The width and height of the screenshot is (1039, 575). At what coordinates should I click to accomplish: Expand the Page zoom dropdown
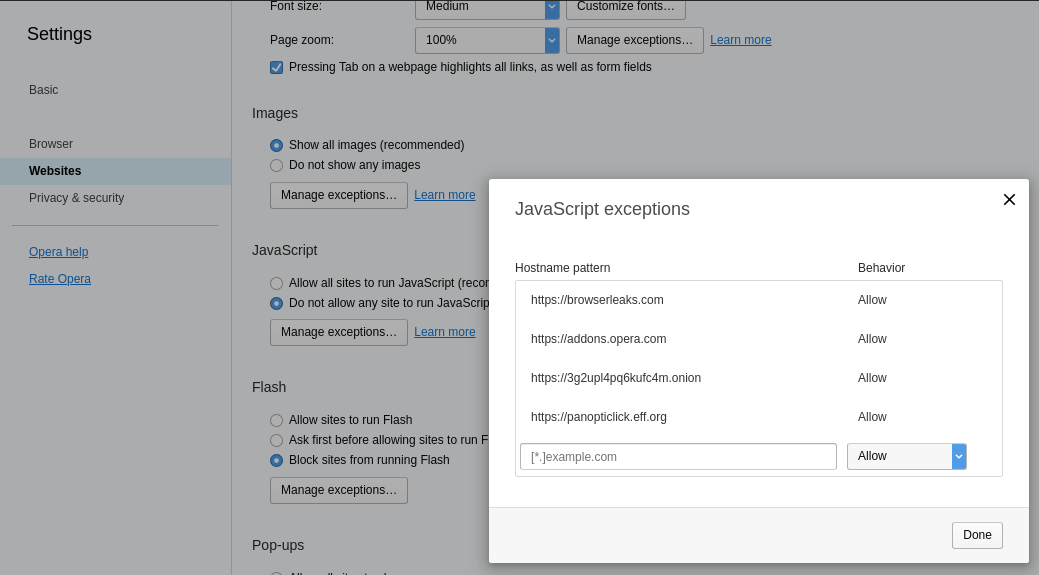[x=487, y=40]
